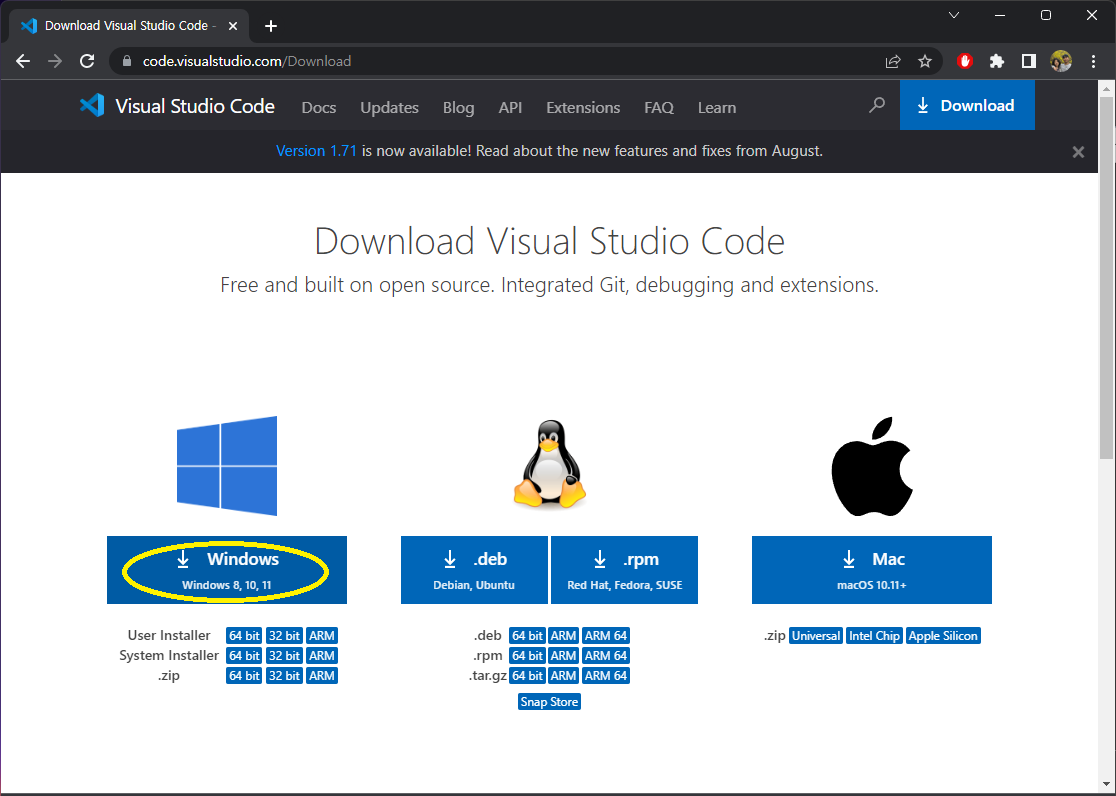Dismiss the Version 1.71 banner

click(x=1078, y=152)
